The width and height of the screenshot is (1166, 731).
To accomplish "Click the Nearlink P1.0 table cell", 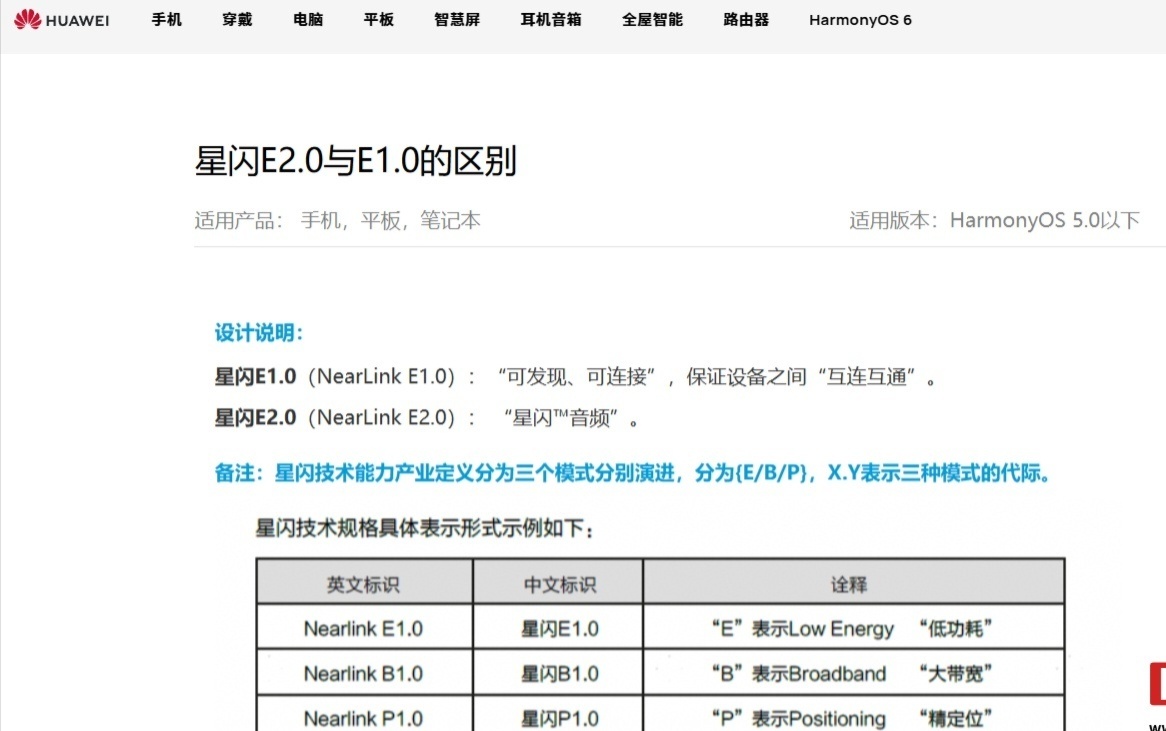I will click(x=364, y=715).
